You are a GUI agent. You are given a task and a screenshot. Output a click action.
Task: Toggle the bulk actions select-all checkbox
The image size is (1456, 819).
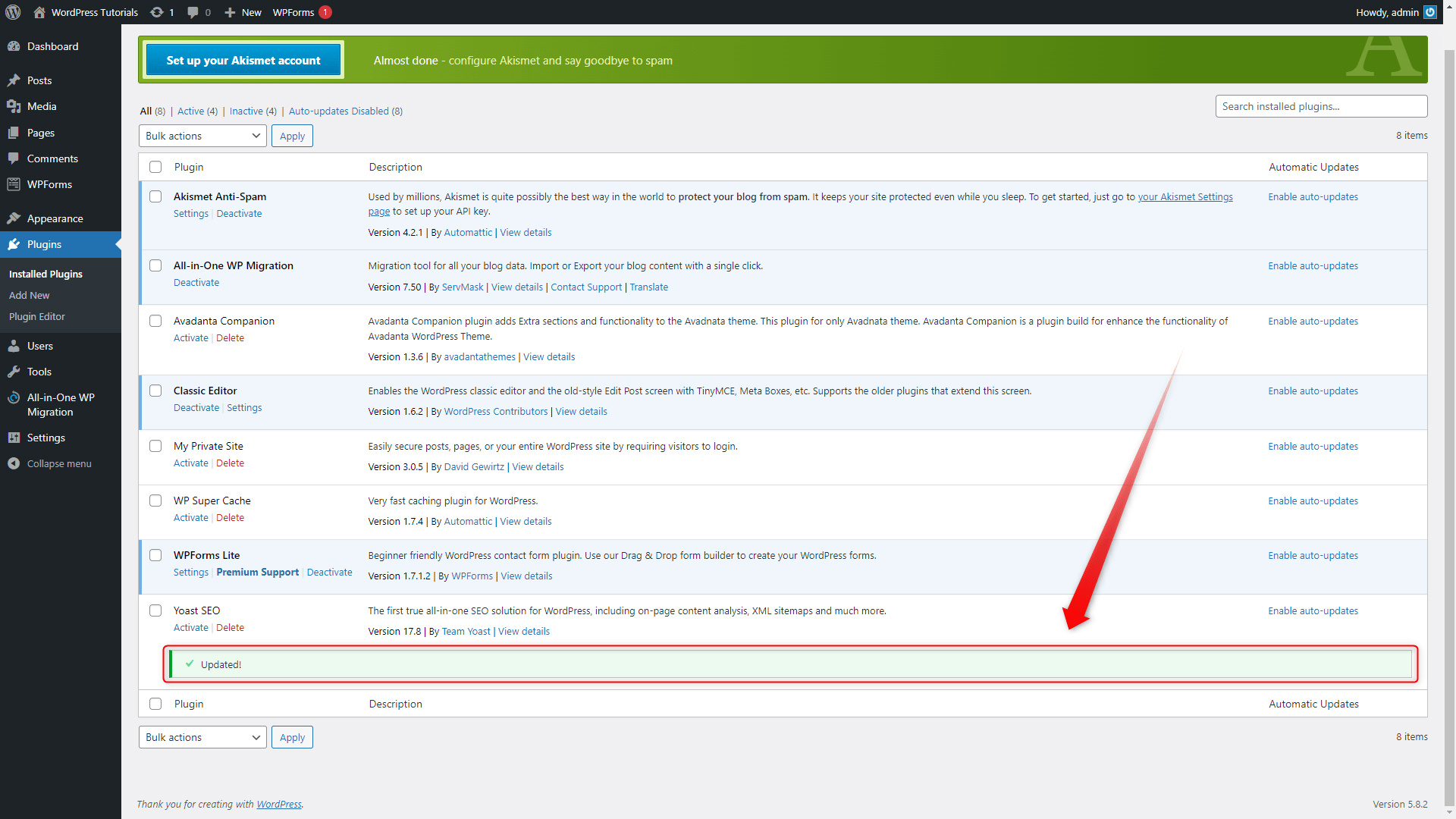[x=155, y=167]
